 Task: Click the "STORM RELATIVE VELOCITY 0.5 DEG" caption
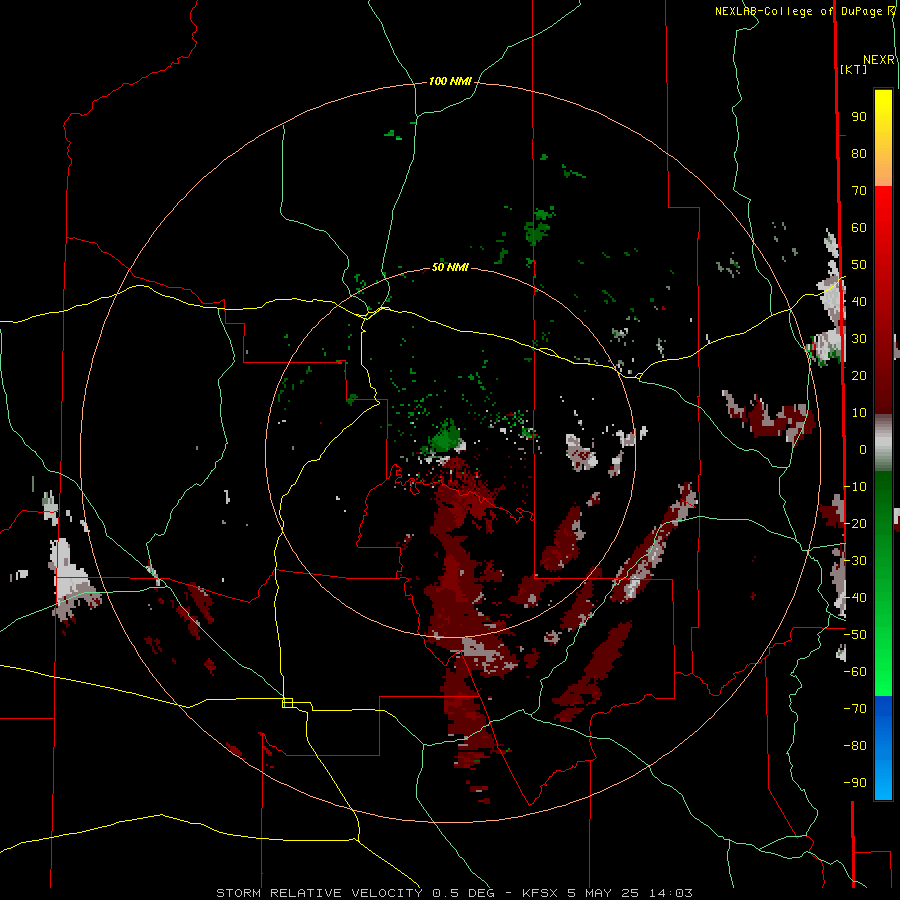click(355, 893)
